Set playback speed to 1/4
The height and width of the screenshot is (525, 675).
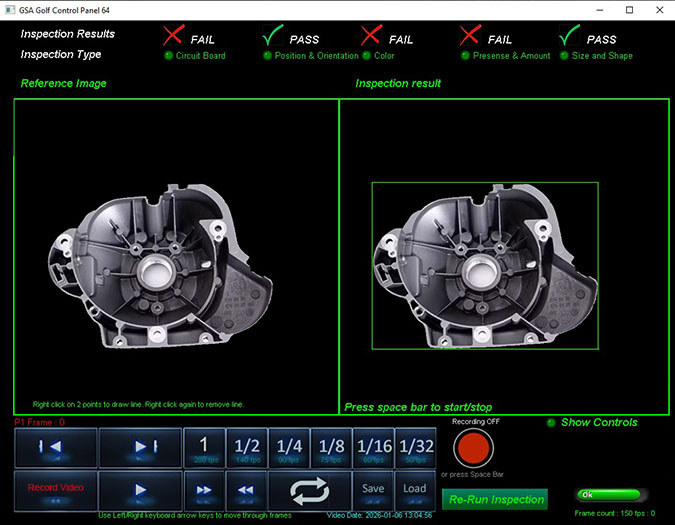tap(289, 447)
